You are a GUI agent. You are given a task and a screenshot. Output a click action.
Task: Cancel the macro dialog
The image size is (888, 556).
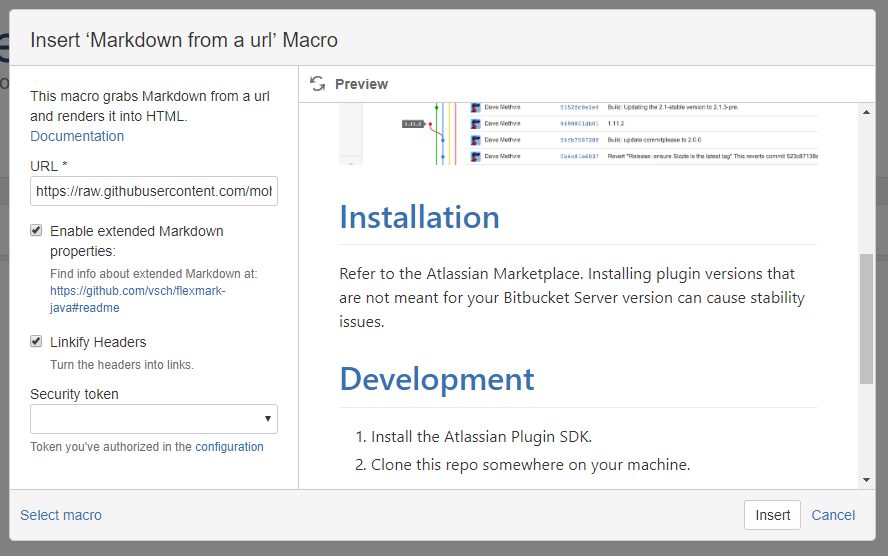coord(833,515)
